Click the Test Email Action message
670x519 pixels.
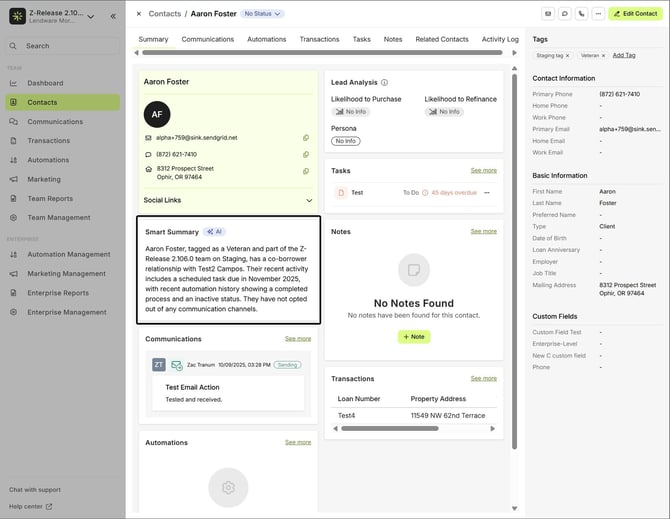(228, 393)
